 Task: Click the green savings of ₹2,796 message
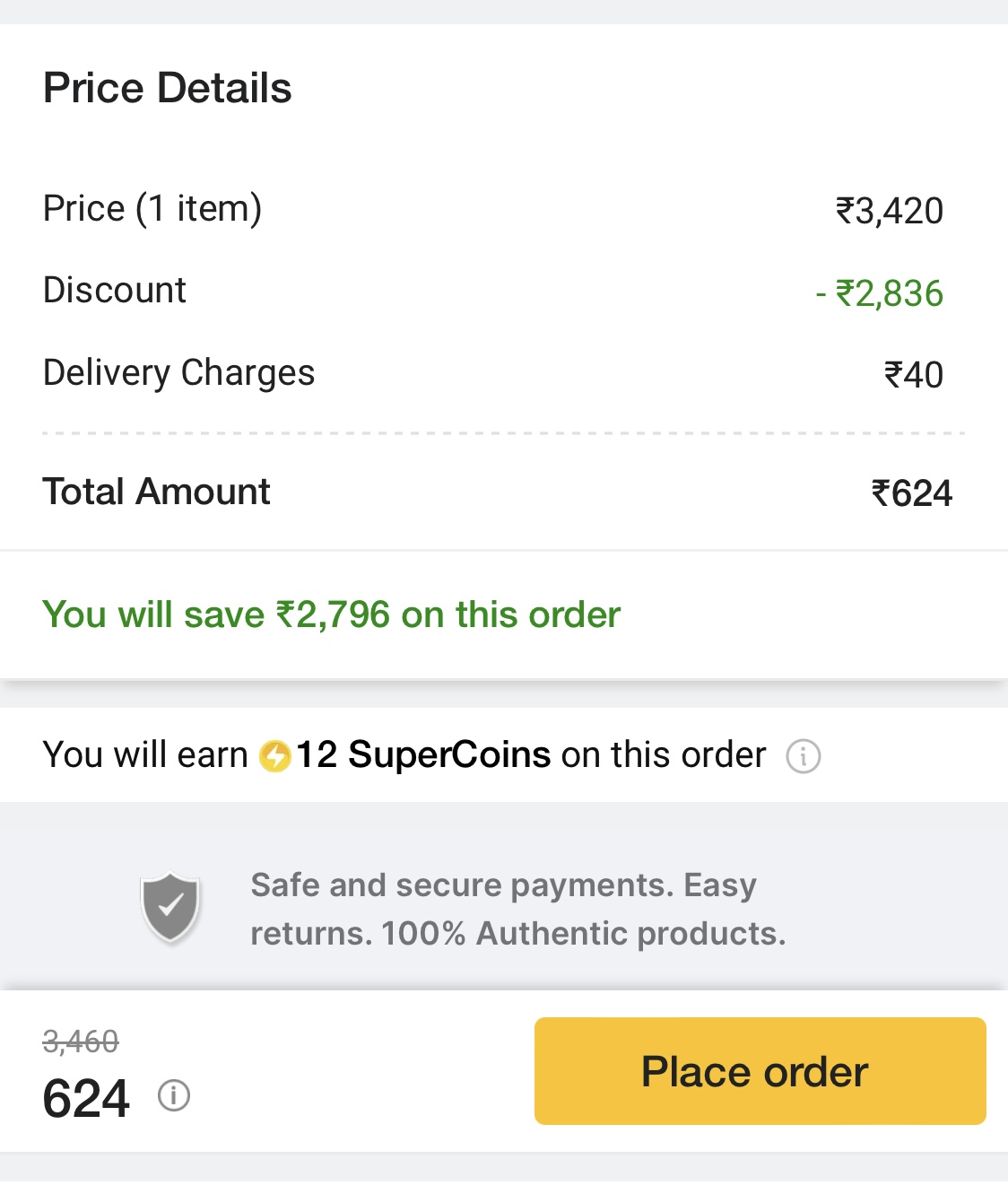pos(332,615)
